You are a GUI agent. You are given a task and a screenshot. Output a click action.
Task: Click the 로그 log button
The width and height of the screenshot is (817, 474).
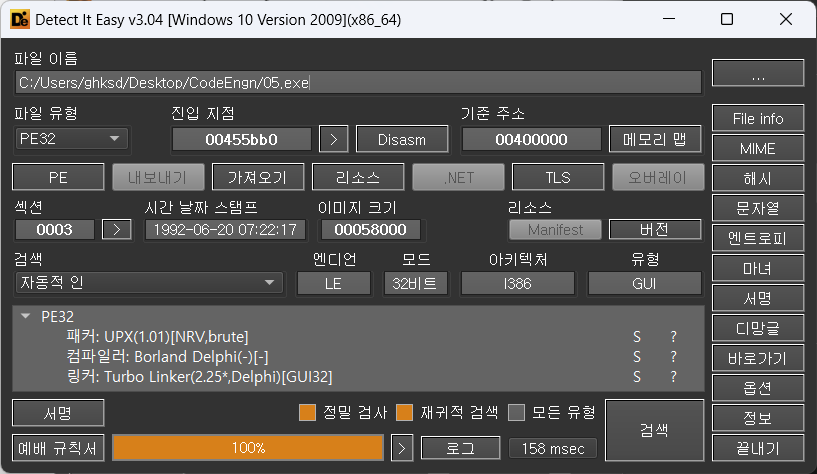pos(461,448)
